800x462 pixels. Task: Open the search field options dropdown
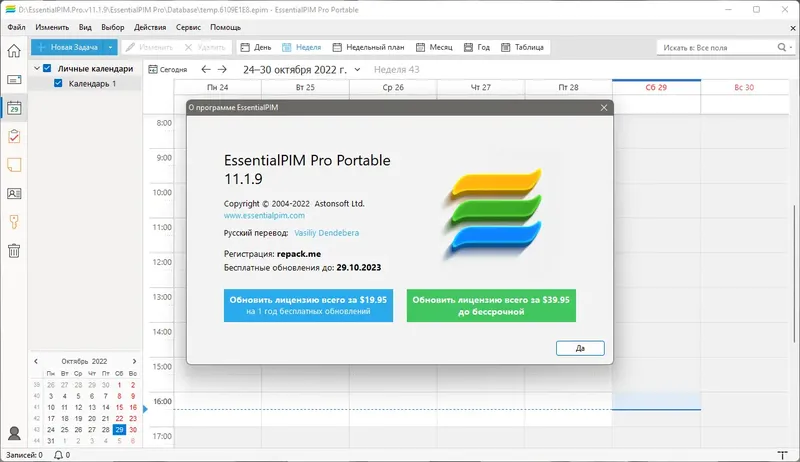790,47
